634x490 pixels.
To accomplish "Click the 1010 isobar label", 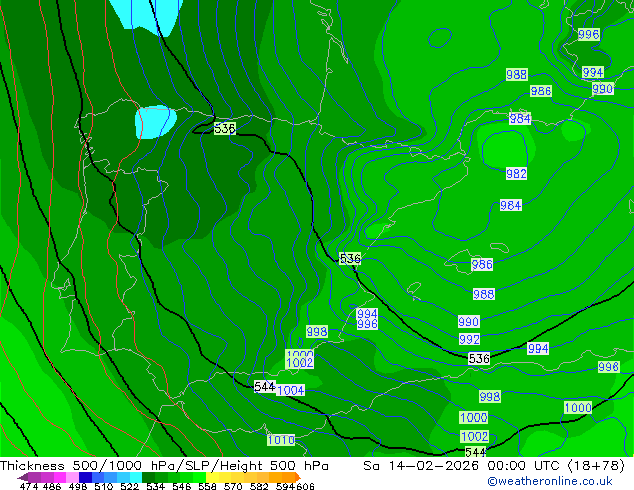I will point(281,440).
